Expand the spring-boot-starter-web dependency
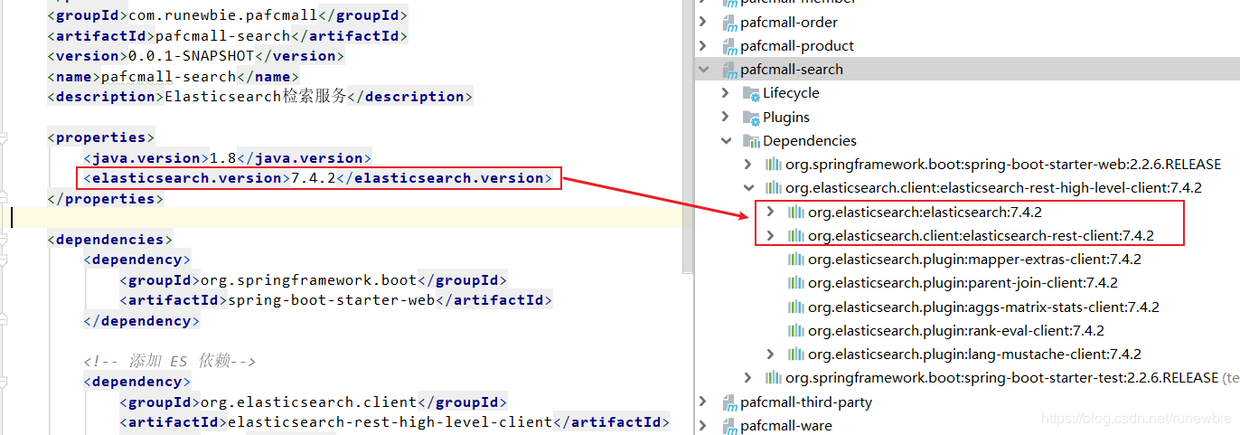 748,164
